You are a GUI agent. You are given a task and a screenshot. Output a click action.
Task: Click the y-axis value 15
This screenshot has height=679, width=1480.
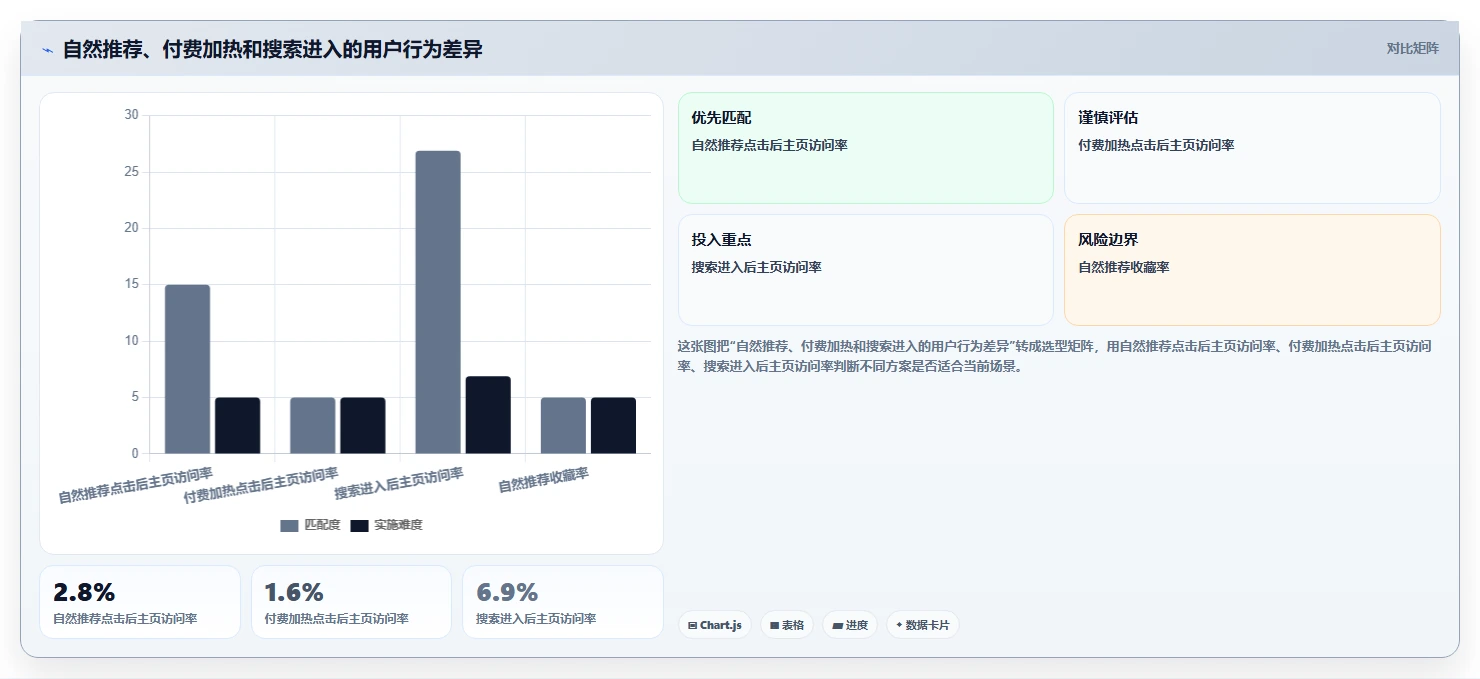131,284
